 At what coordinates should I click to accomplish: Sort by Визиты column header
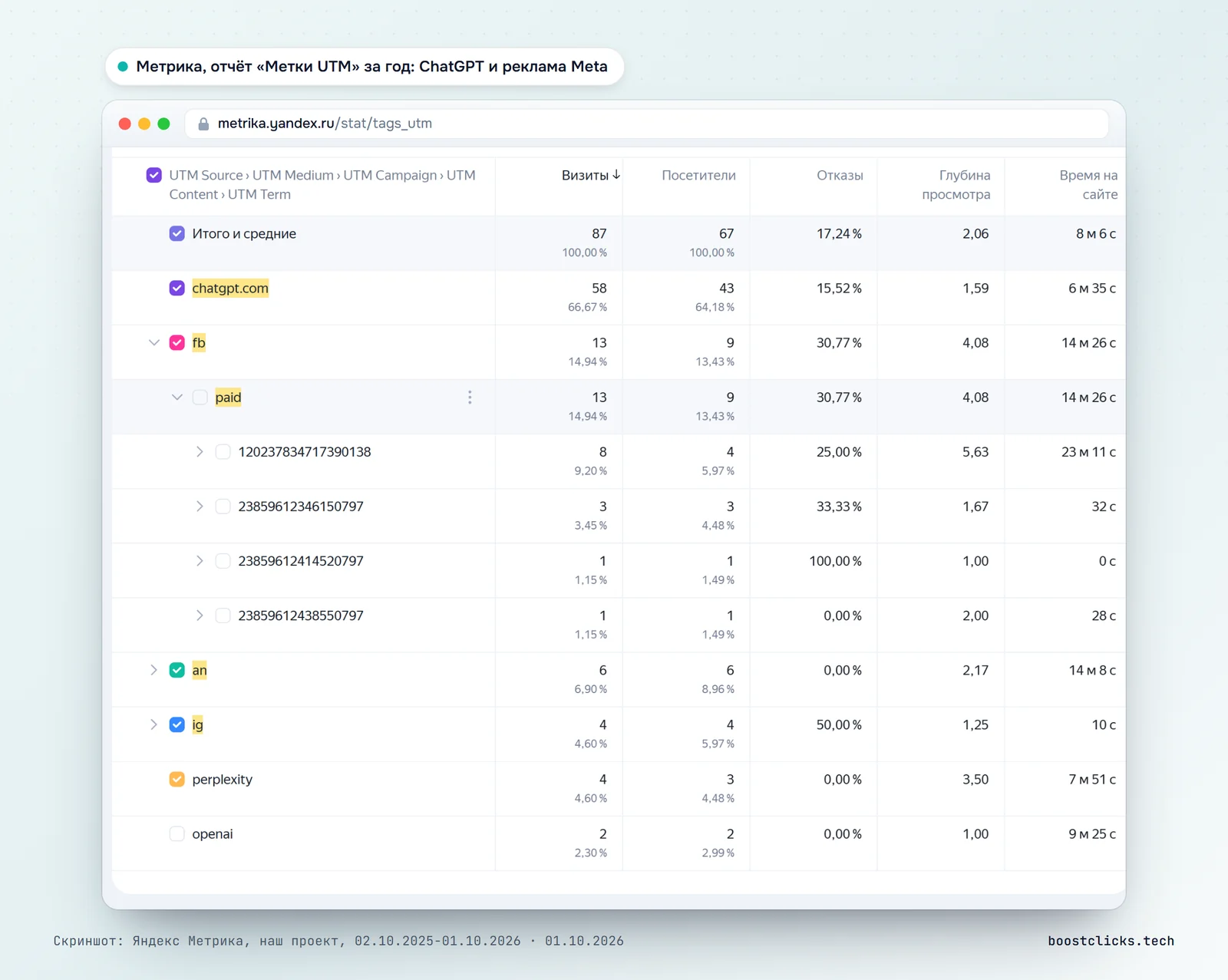585,175
